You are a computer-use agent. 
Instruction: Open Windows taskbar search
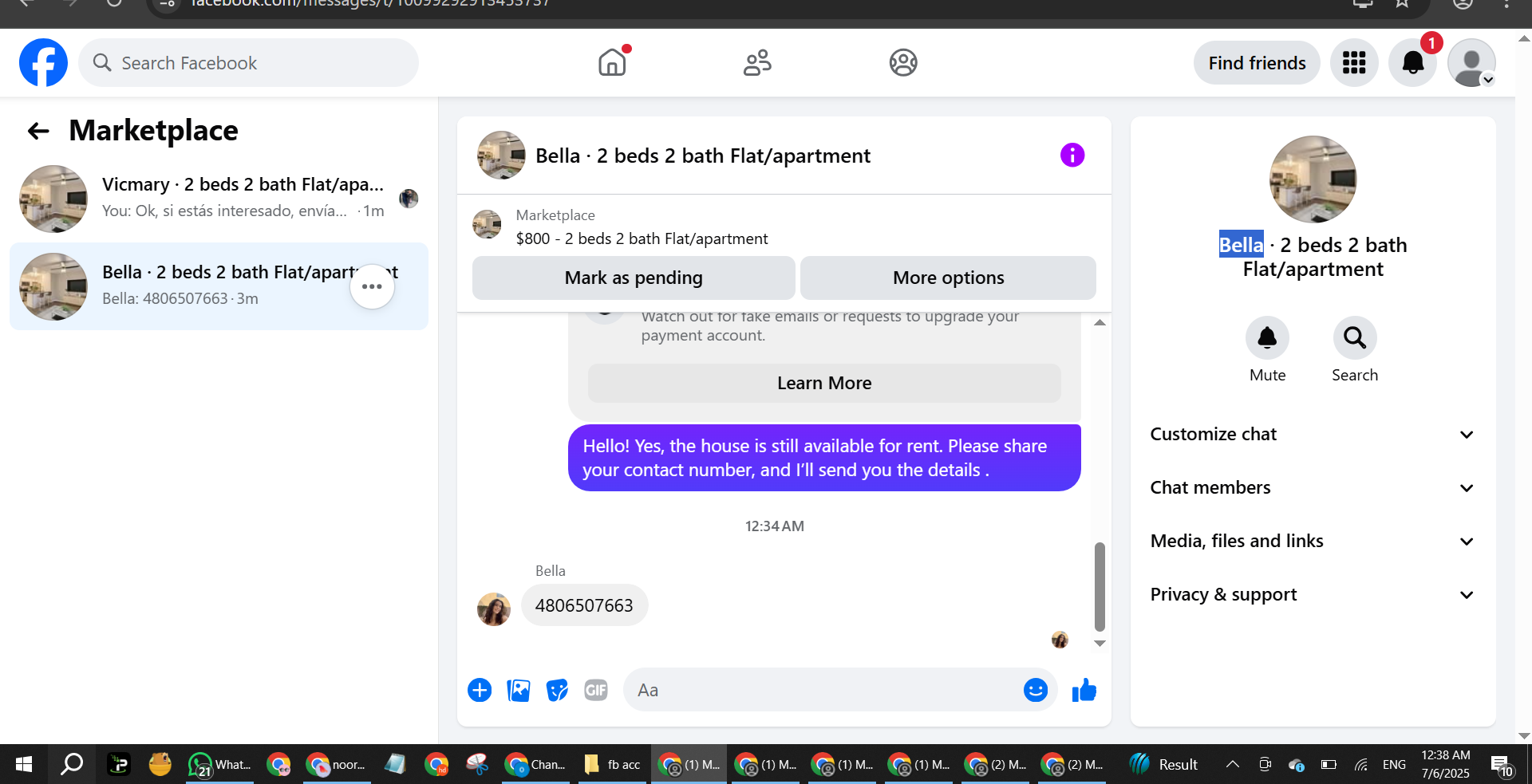click(72, 764)
